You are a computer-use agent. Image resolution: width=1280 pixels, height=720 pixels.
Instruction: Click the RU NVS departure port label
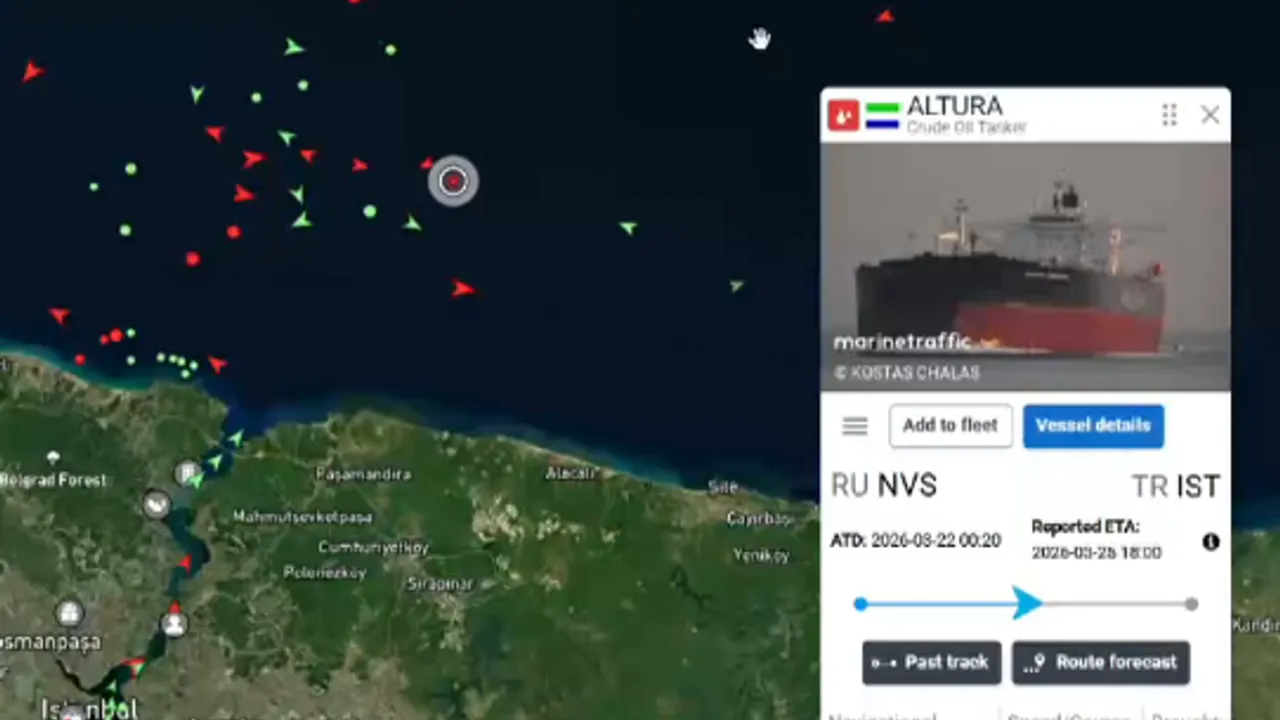coord(884,486)
